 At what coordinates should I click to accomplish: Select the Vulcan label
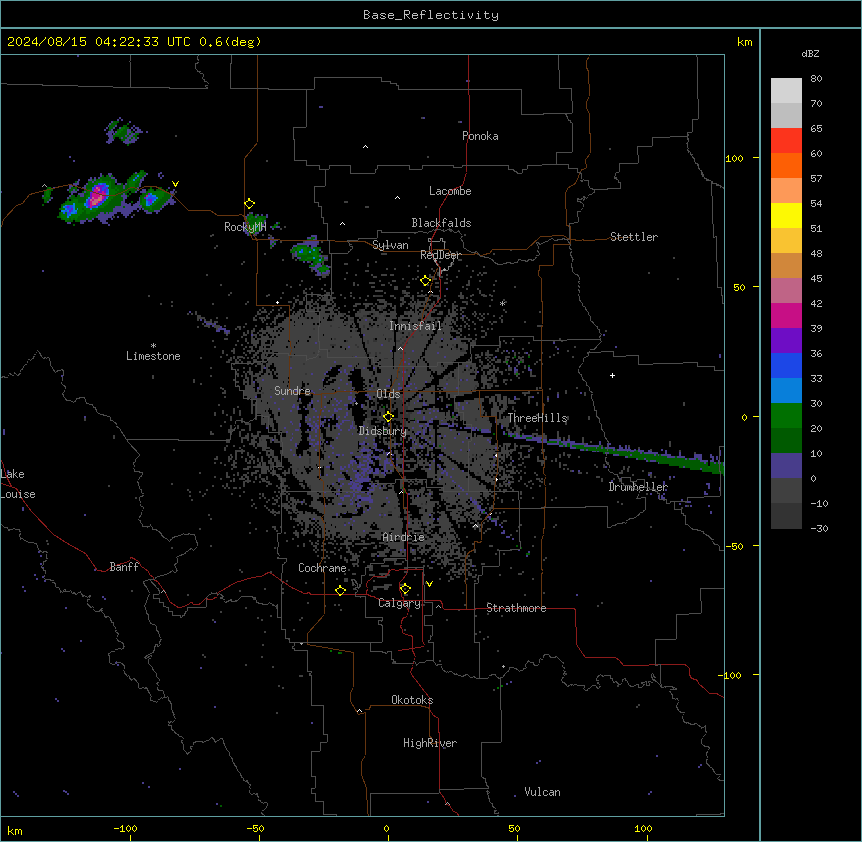pos(543,792)
